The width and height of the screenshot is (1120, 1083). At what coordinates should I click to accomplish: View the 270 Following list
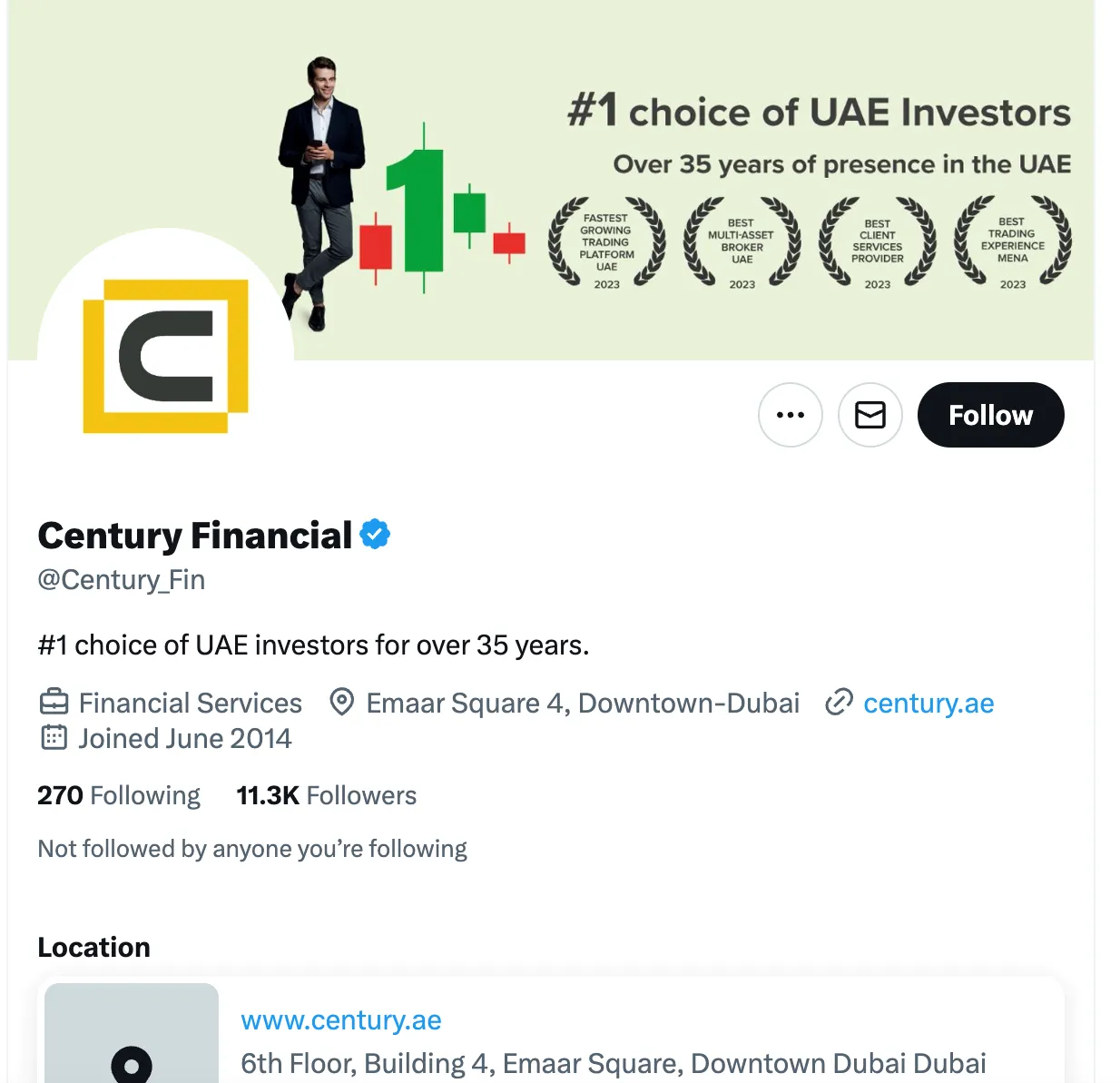pos(119,795)
